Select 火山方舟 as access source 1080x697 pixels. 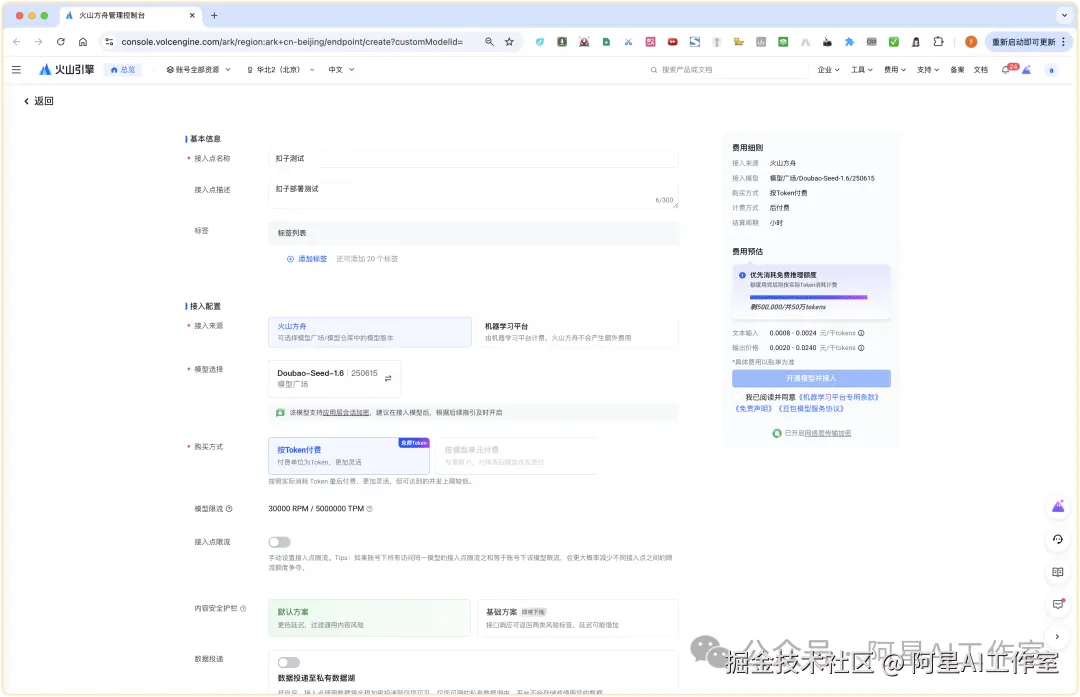coord(370,331)
